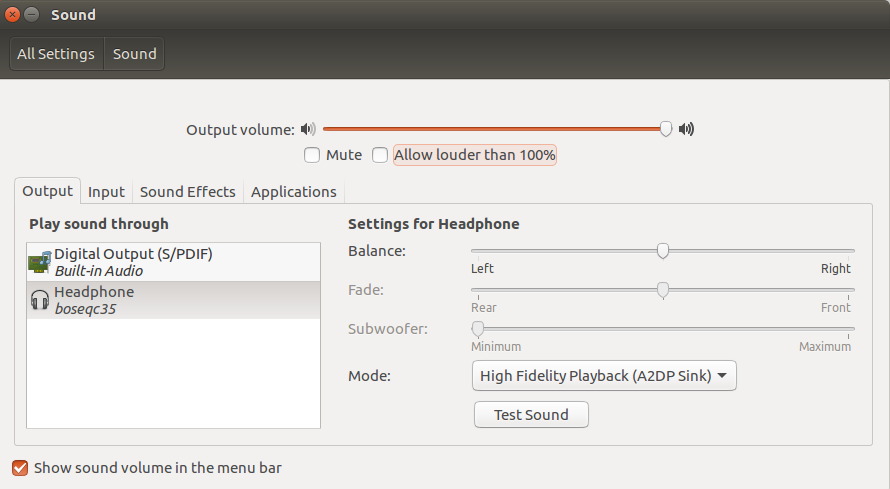Uncheck Show sound volume in the menu bar

[x=20, y=468]
